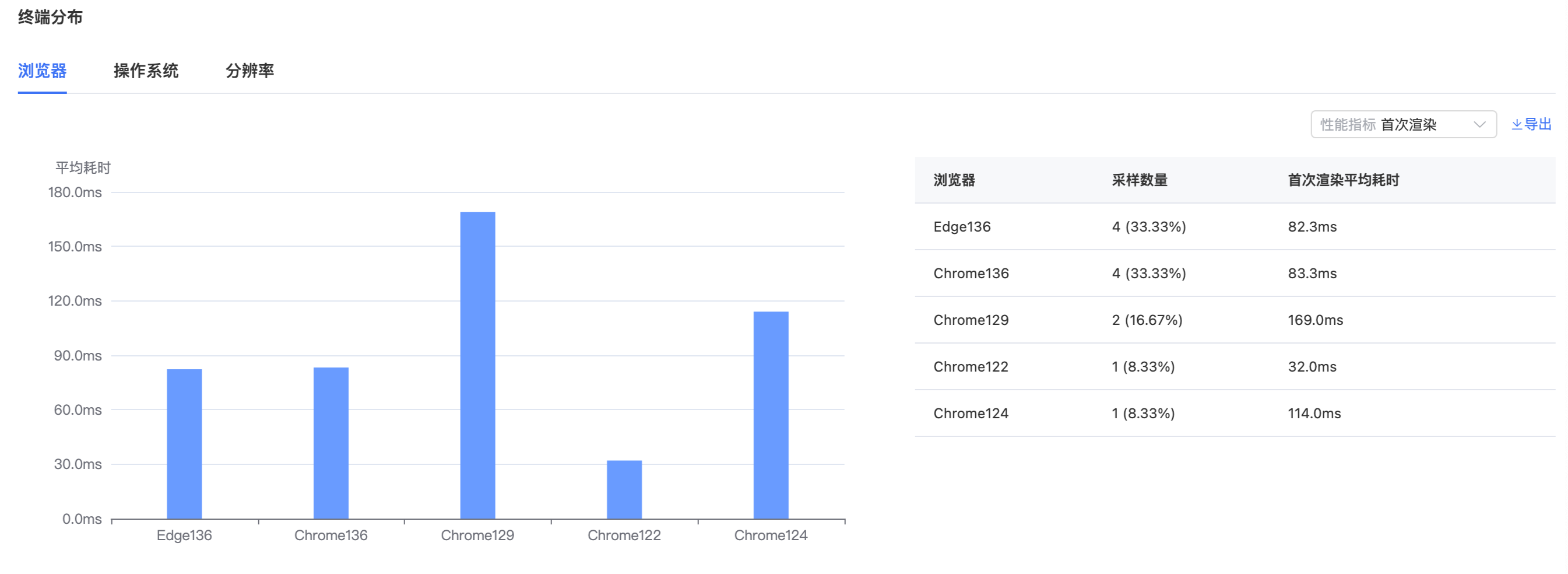Open the 性能指标 首次渲染 dropdown

pyautogui.click(x=1403, y=124)
